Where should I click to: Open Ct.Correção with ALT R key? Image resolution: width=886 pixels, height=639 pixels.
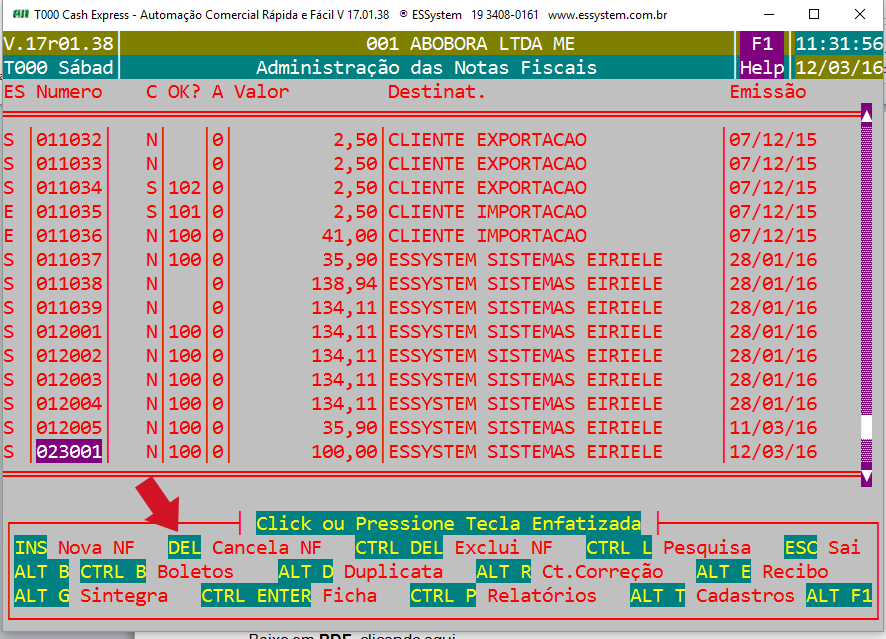tap(504, 572)
